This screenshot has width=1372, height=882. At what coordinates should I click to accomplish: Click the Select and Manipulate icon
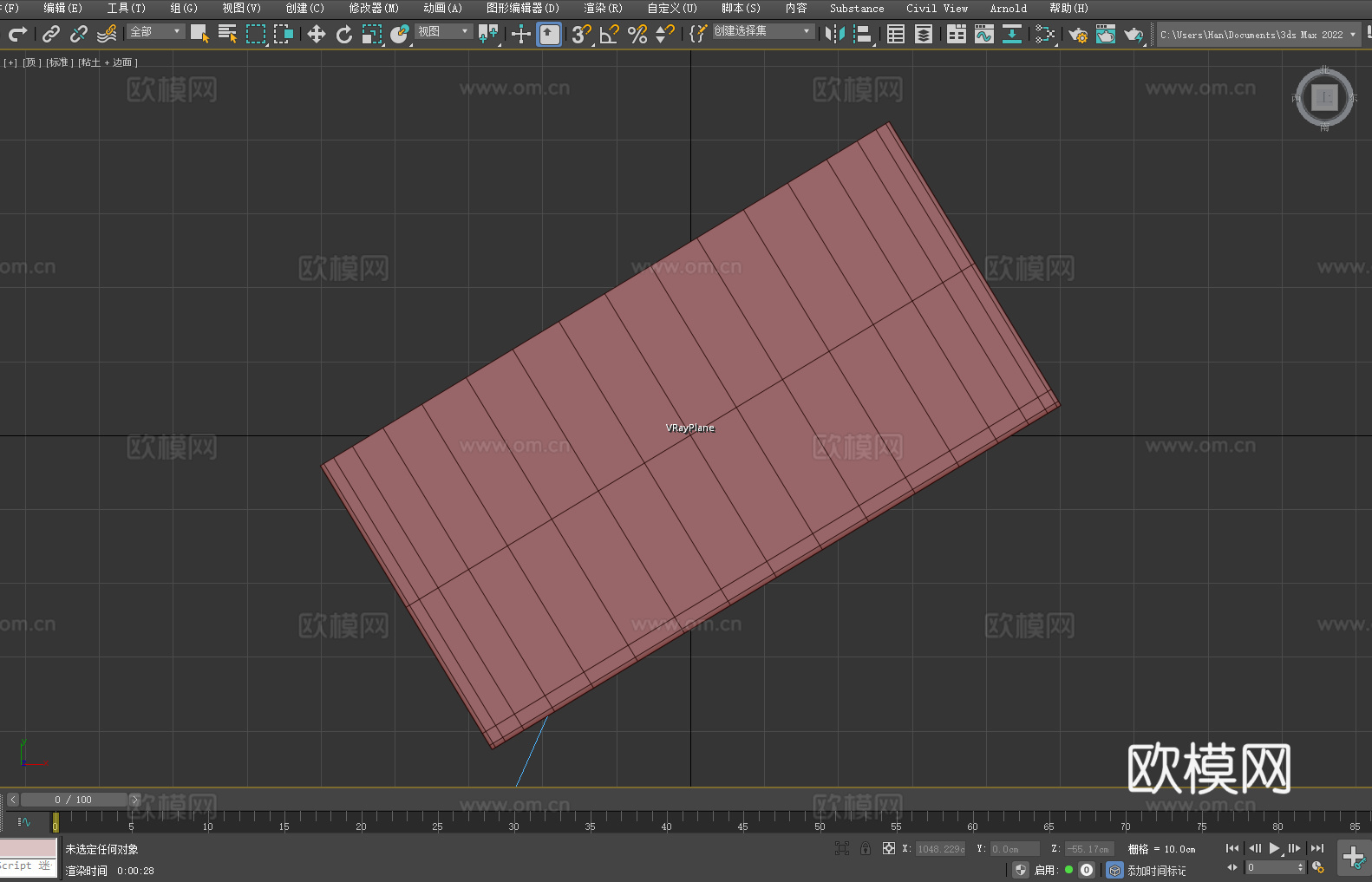coord(521,34)
